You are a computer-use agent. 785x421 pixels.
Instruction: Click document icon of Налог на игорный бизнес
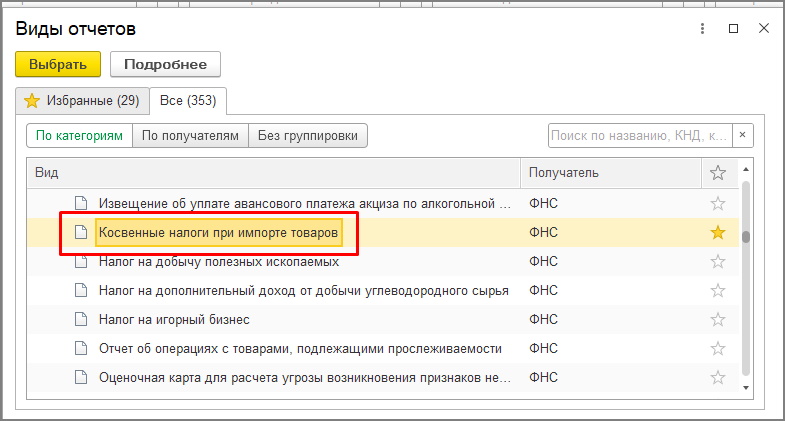click(81, 319)
